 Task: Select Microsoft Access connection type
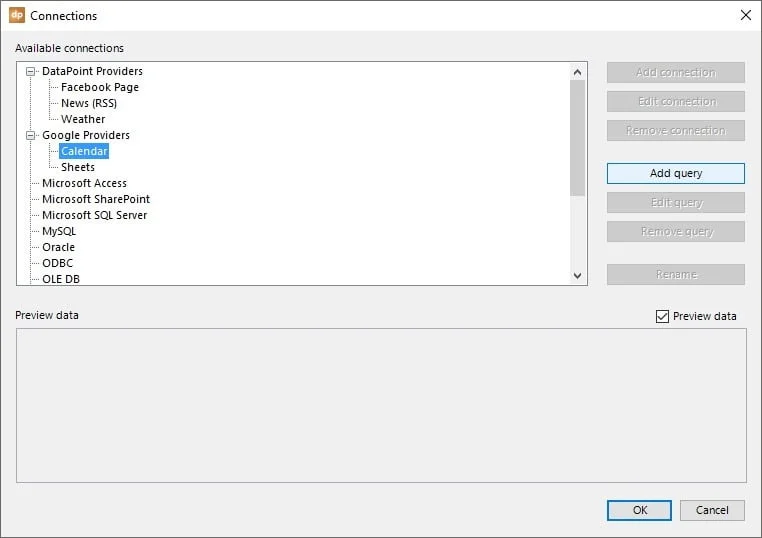pyautogui.click(x=85, y=183)
